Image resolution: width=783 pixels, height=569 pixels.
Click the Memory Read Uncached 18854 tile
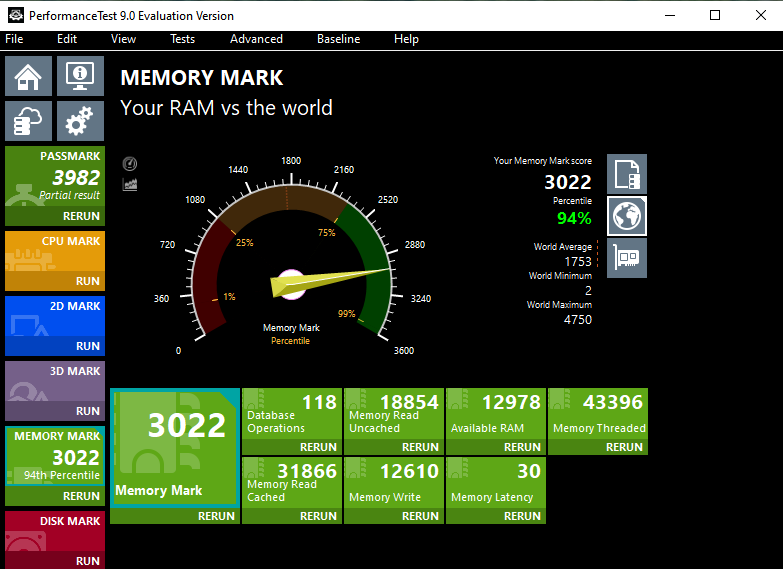(x=394, y=414)
